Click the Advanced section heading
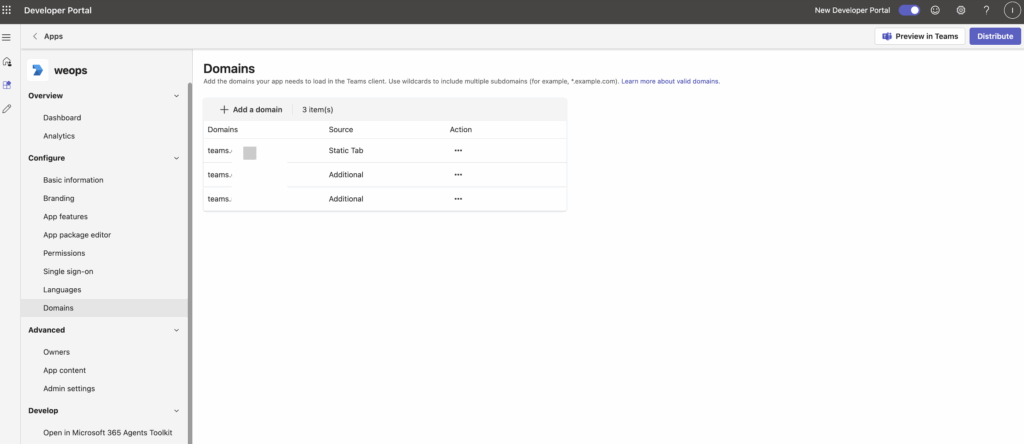Screen dimensions: 1024x444 [x=46, y=330]
